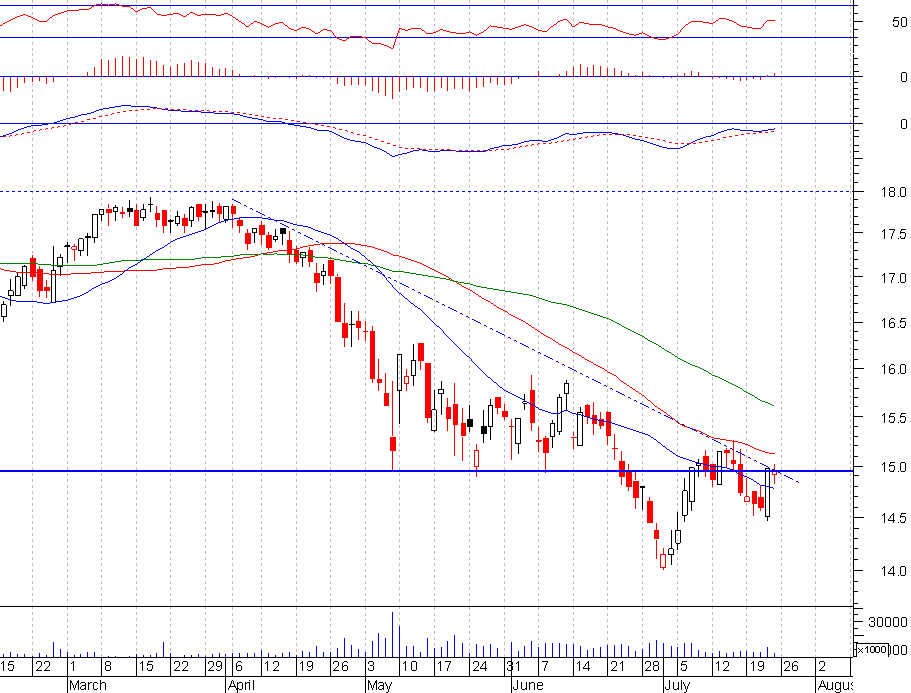Click the date label 24 on time axis
The width and height of the screenshot is (911, 693).
tap(479, 666)
